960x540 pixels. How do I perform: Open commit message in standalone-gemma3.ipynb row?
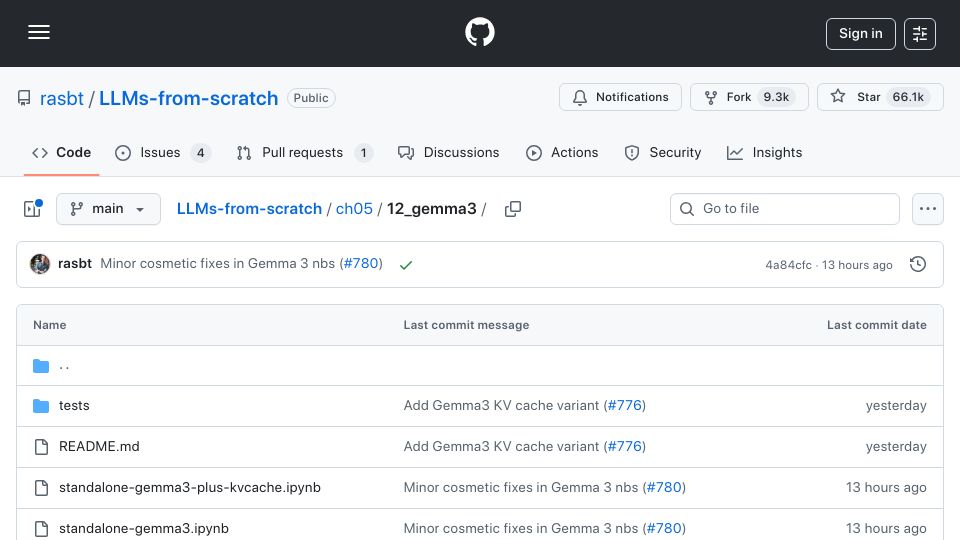[520, 528]
